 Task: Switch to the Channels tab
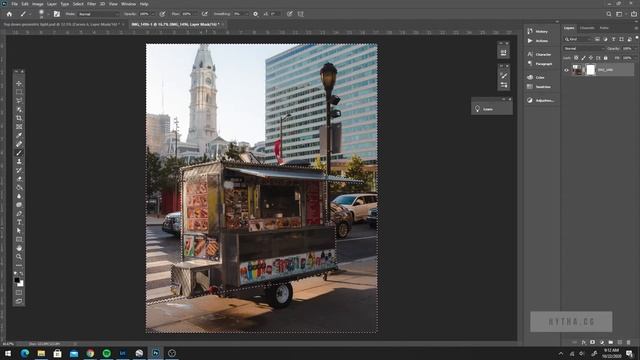pyautogui.click(x=587, y=28)
